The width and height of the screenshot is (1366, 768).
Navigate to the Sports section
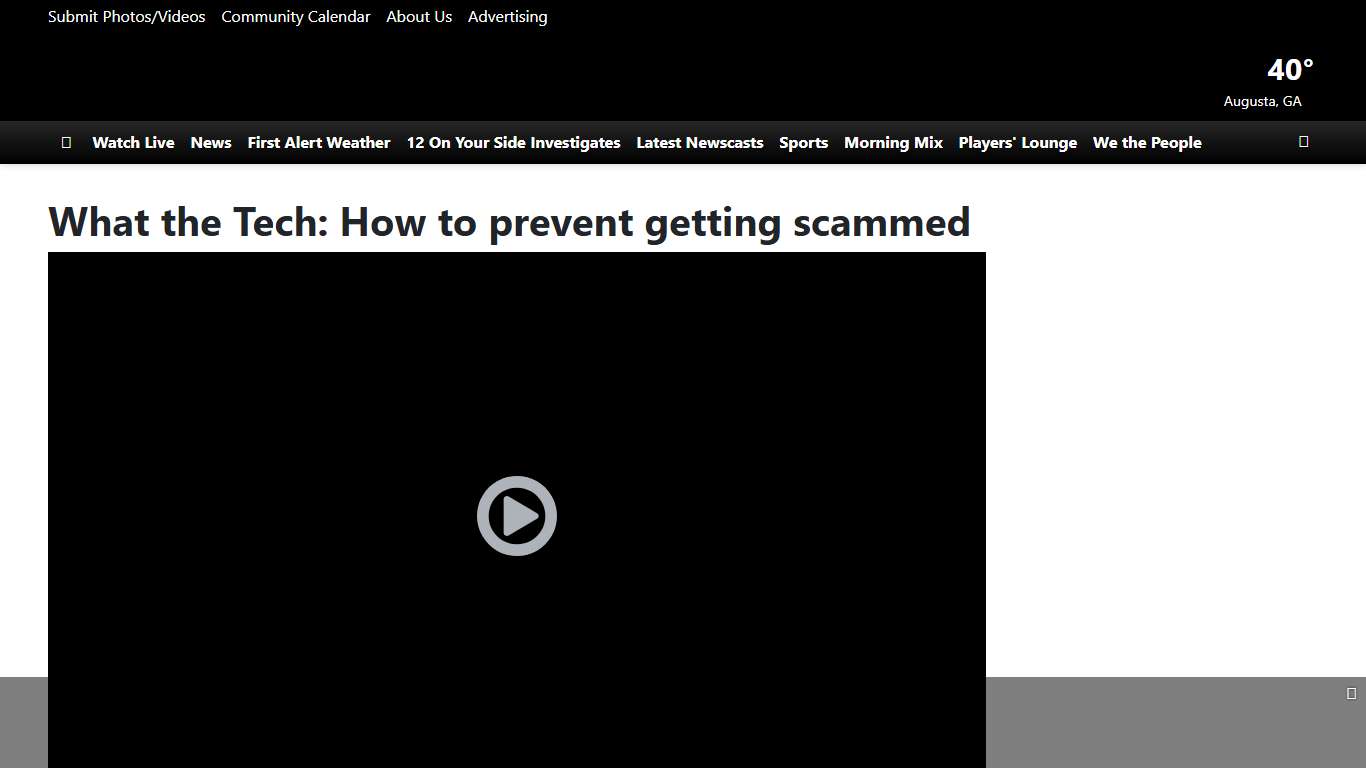point(803,142)
